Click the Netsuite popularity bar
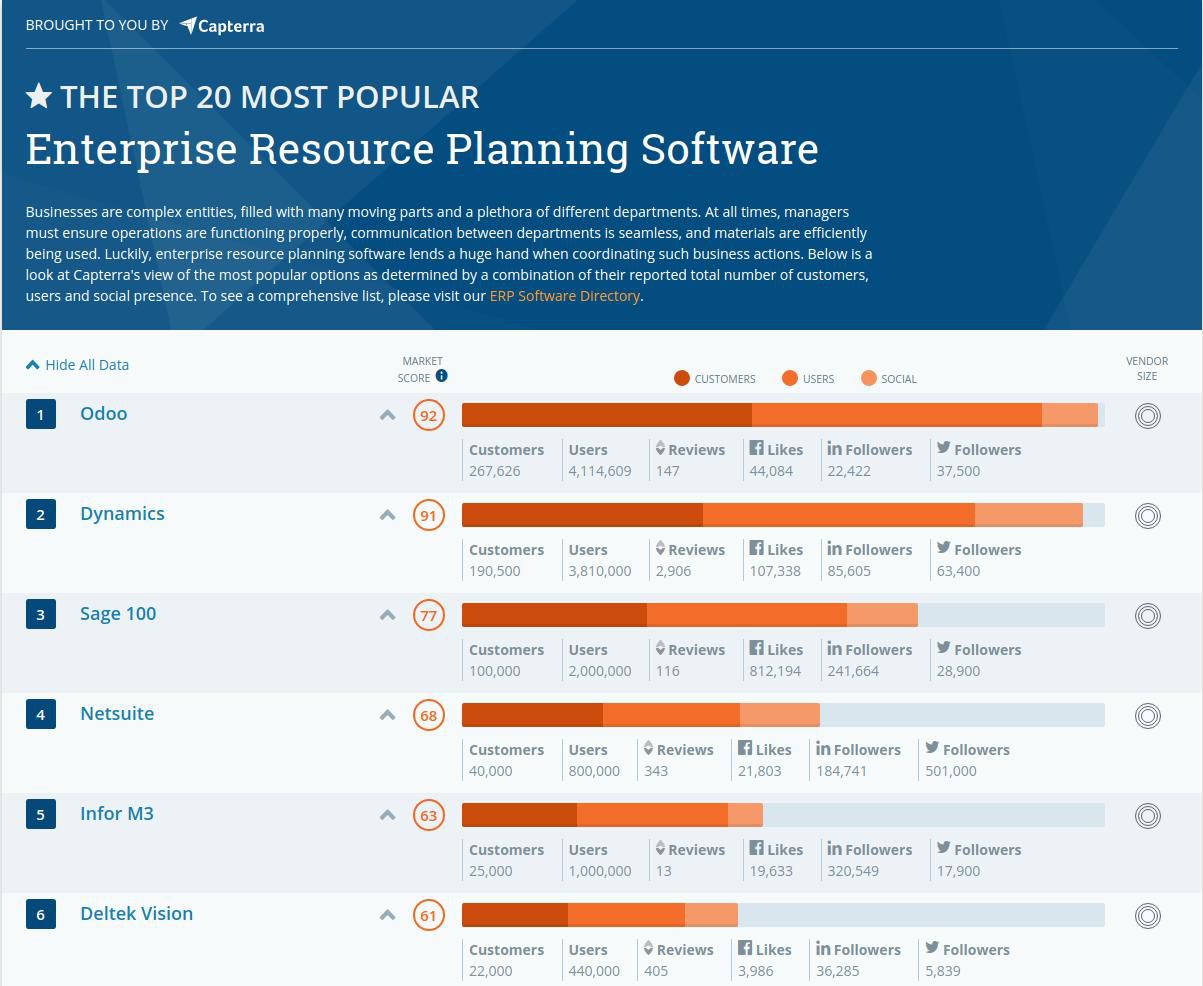Screen dimensions: 1203x986 coord(783,715)
